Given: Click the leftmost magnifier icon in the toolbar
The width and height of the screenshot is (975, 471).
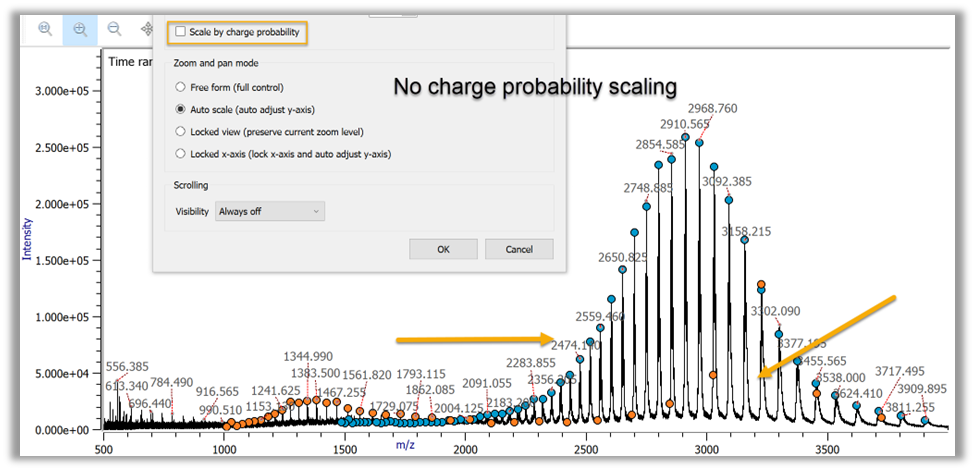Looking at the screenshot, I should [x=45, y=30].
